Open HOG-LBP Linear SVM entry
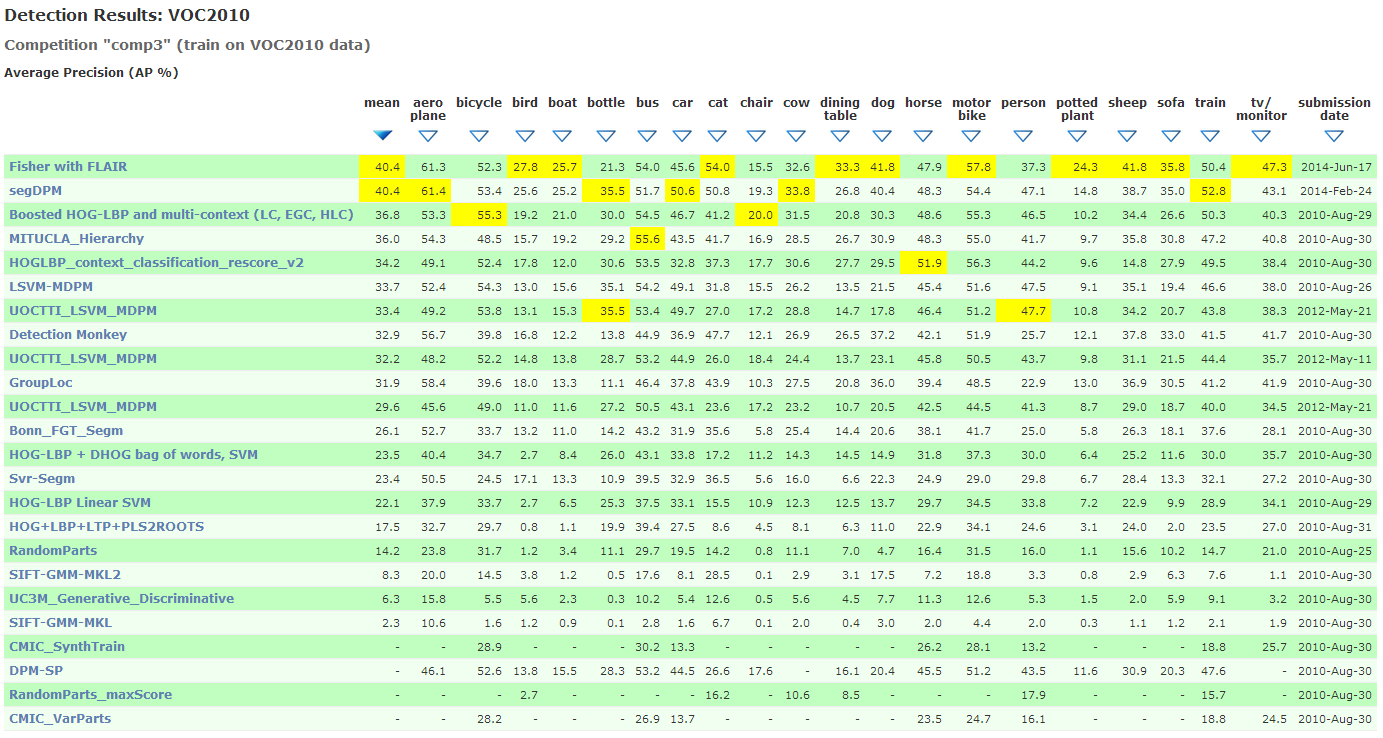The image size is (1383, 738). click(80, 503)
